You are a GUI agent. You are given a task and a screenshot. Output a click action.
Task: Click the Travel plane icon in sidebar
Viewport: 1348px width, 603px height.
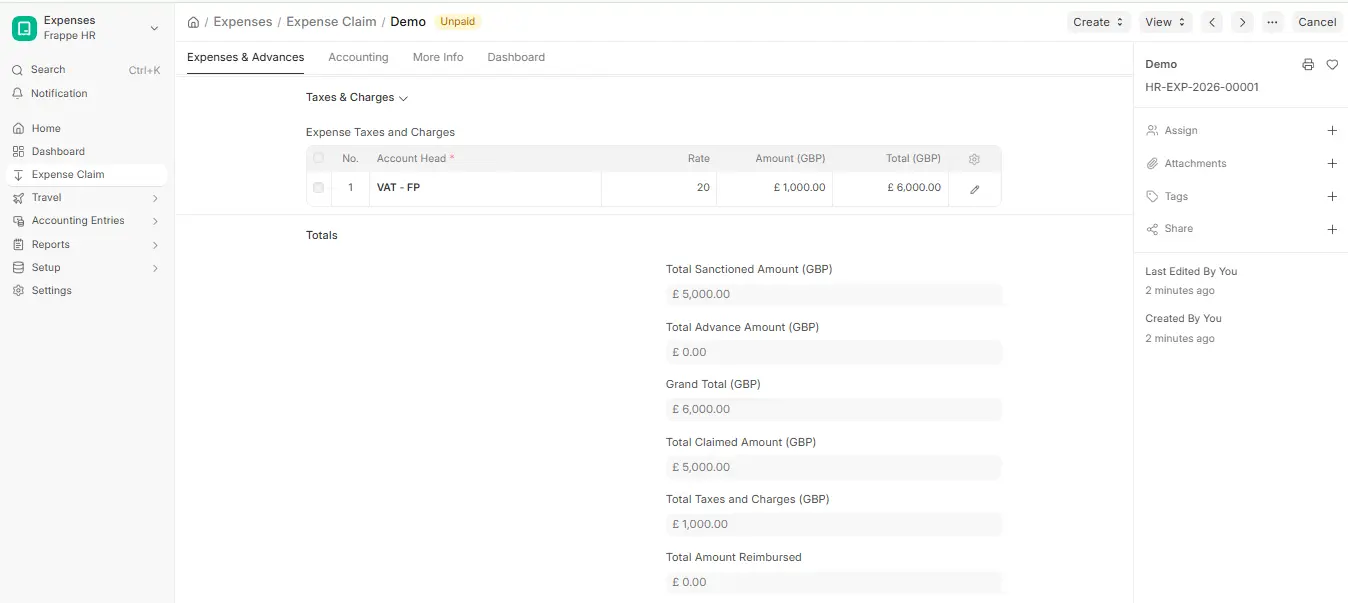17,197
